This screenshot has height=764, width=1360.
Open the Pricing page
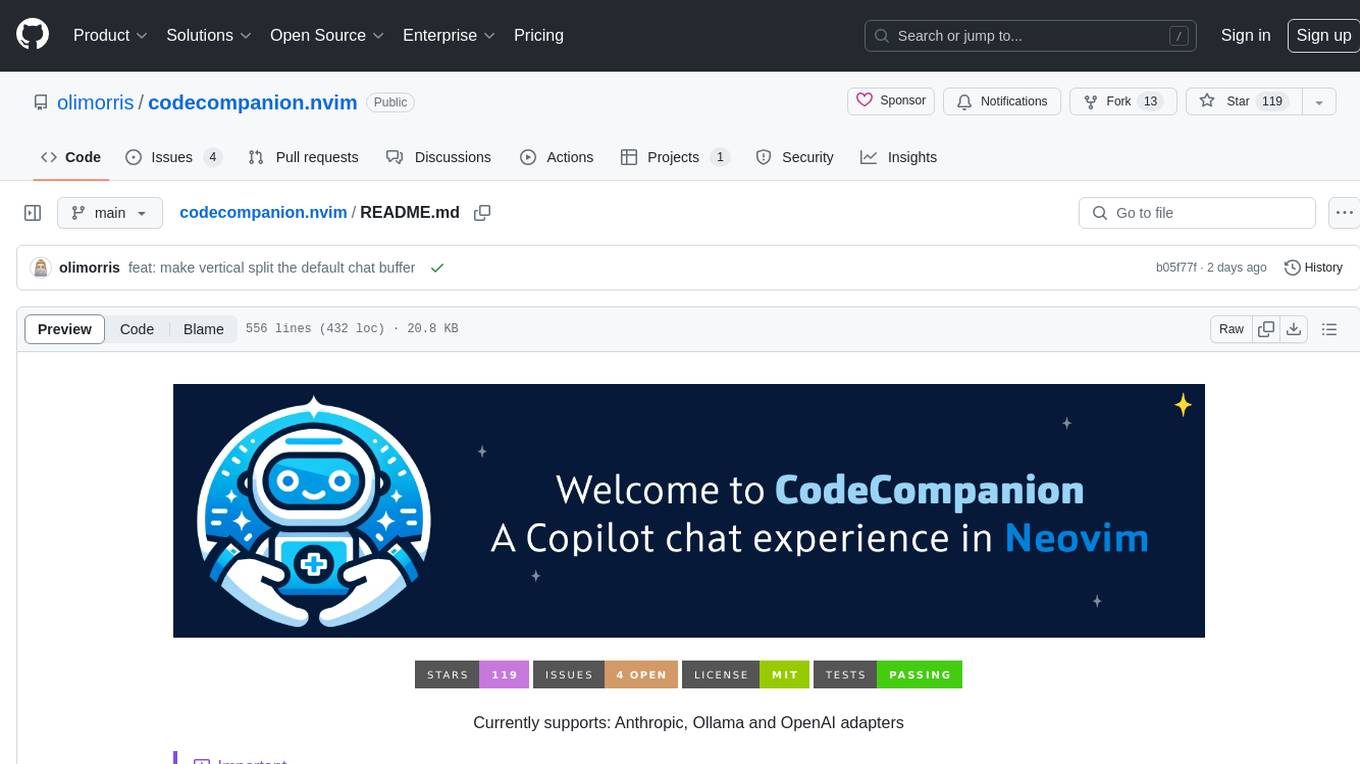pos(539,35)
